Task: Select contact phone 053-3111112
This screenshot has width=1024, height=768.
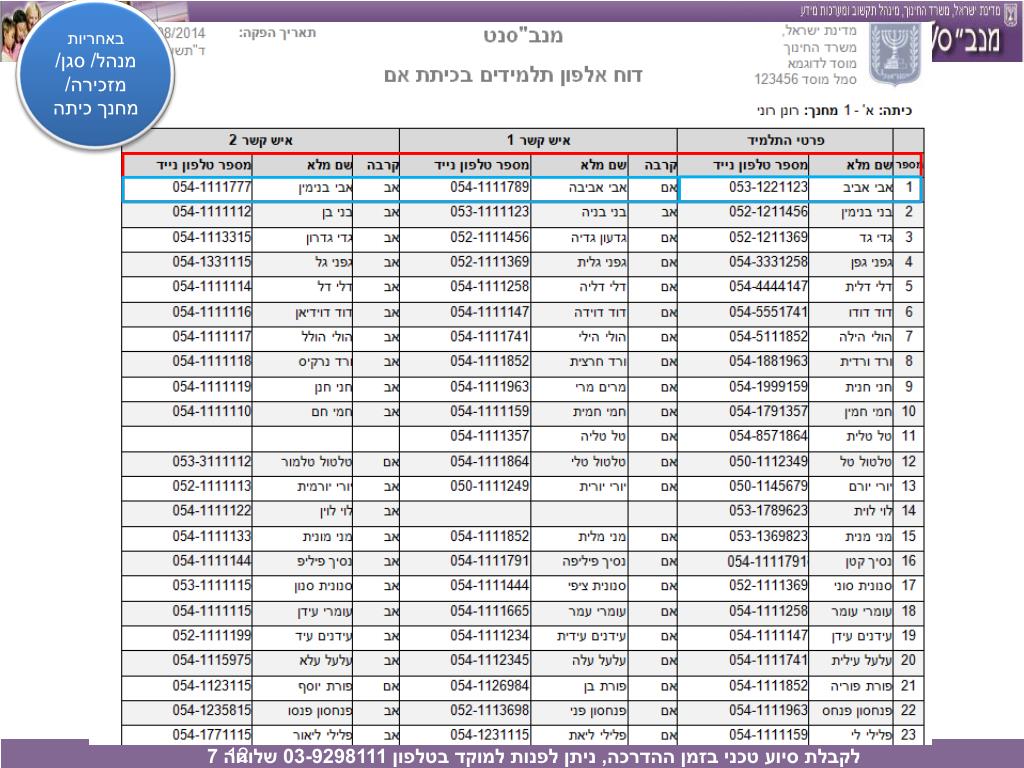Action: 212,462
